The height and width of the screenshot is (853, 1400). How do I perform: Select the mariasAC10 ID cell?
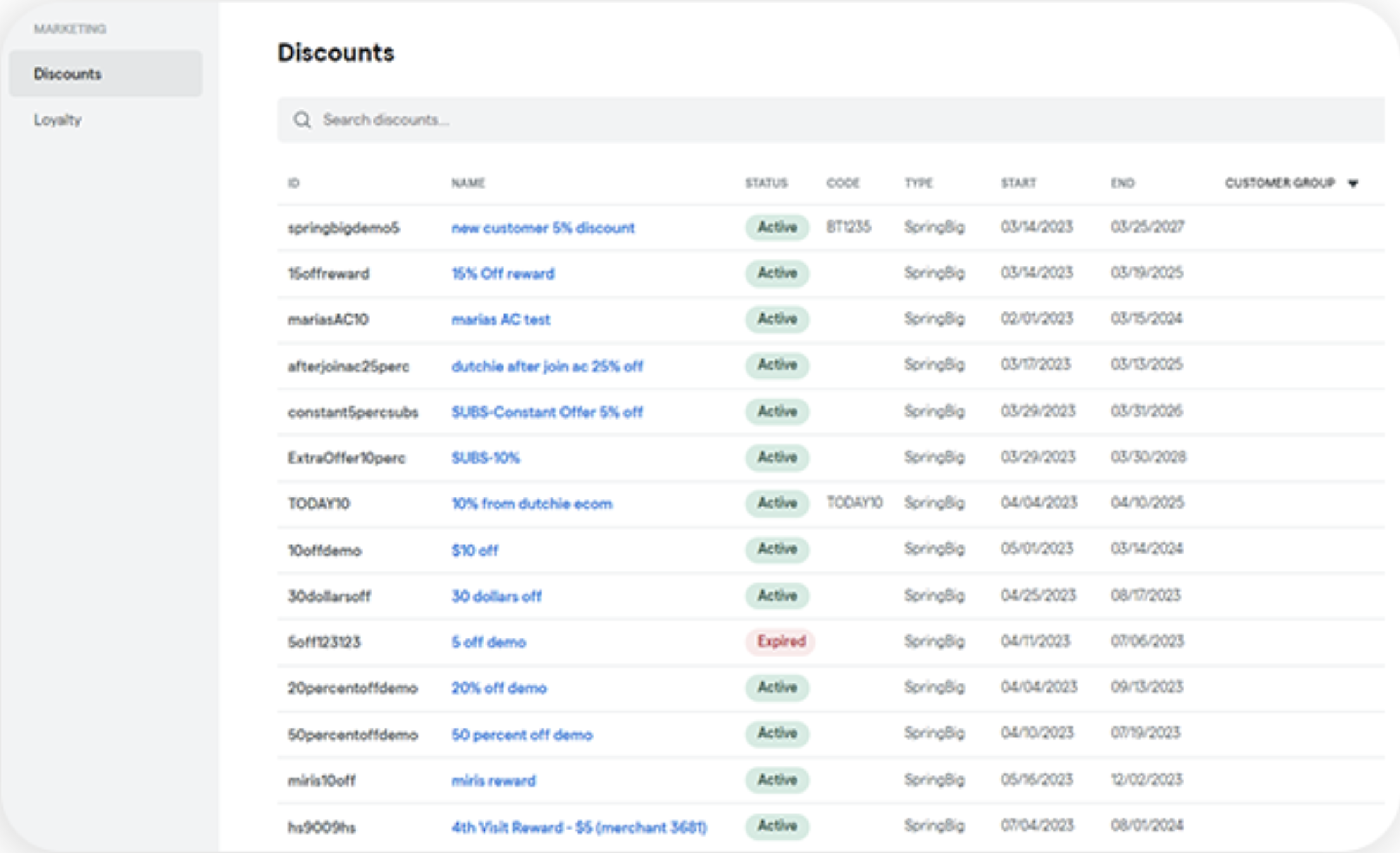point(328,320)
